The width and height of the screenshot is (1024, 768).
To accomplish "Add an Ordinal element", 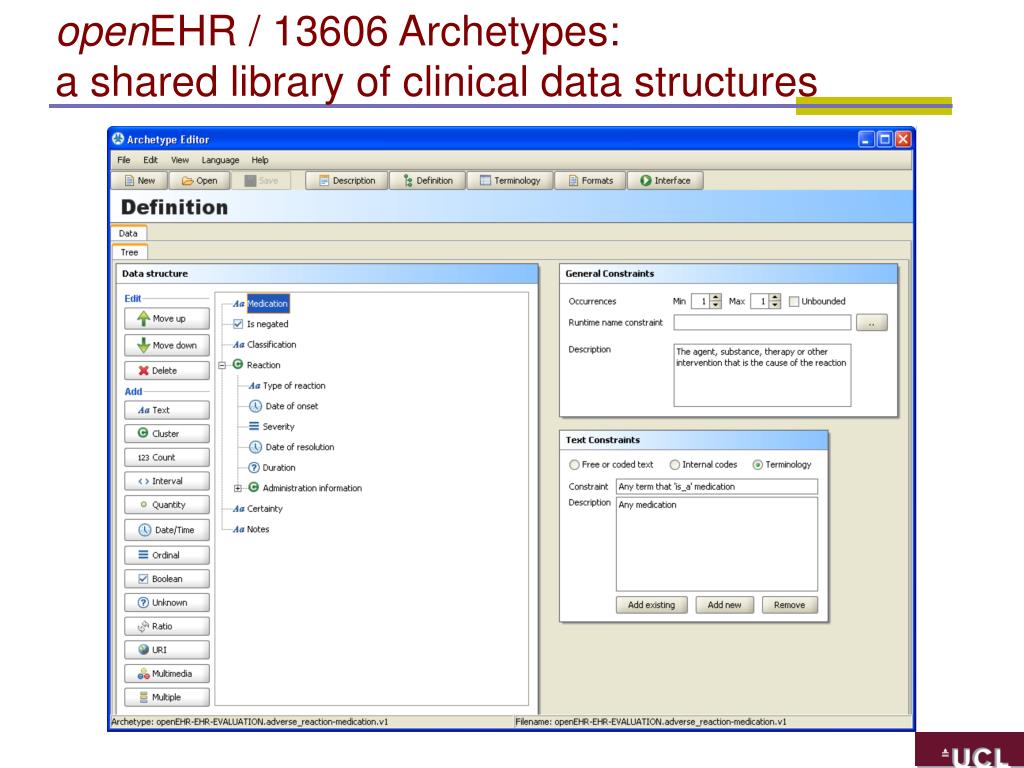I will click(x=167, y=555).
